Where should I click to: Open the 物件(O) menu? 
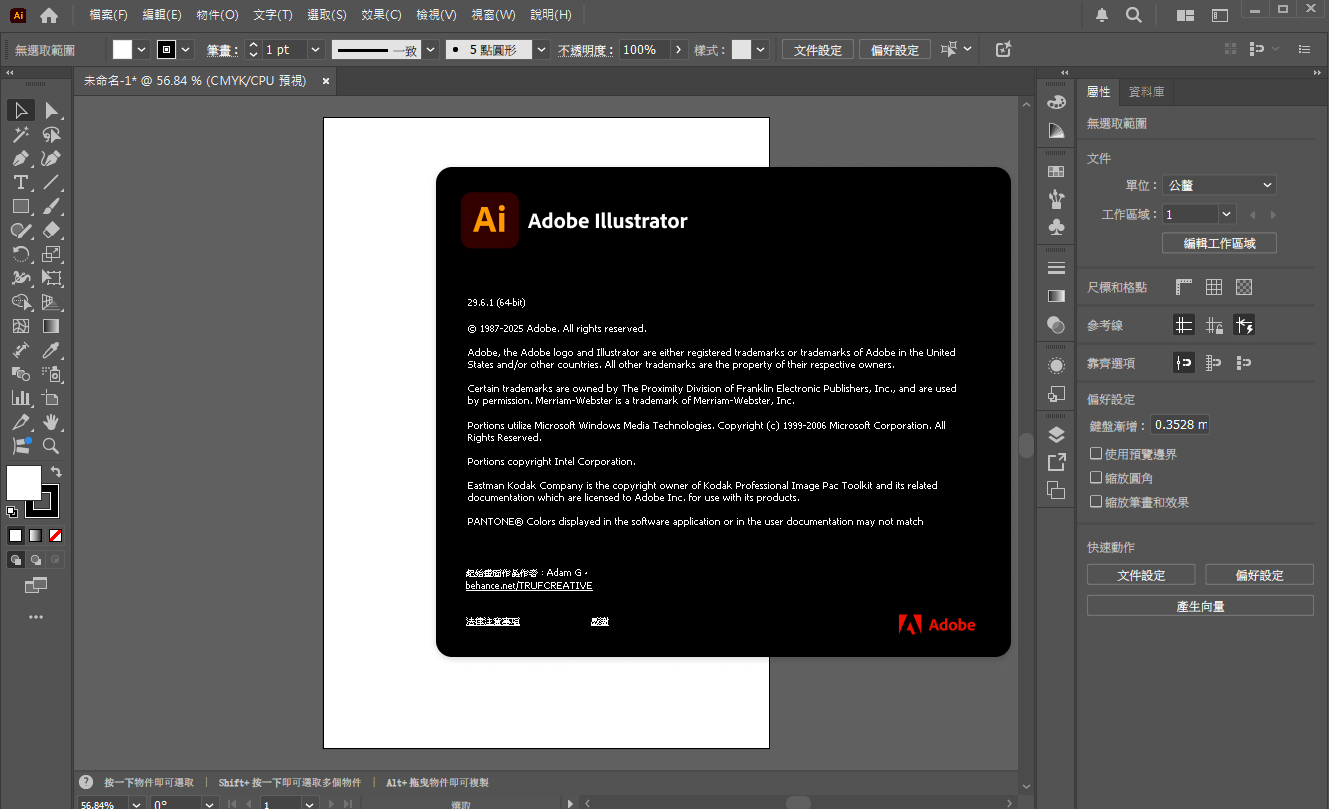[217, 15]
